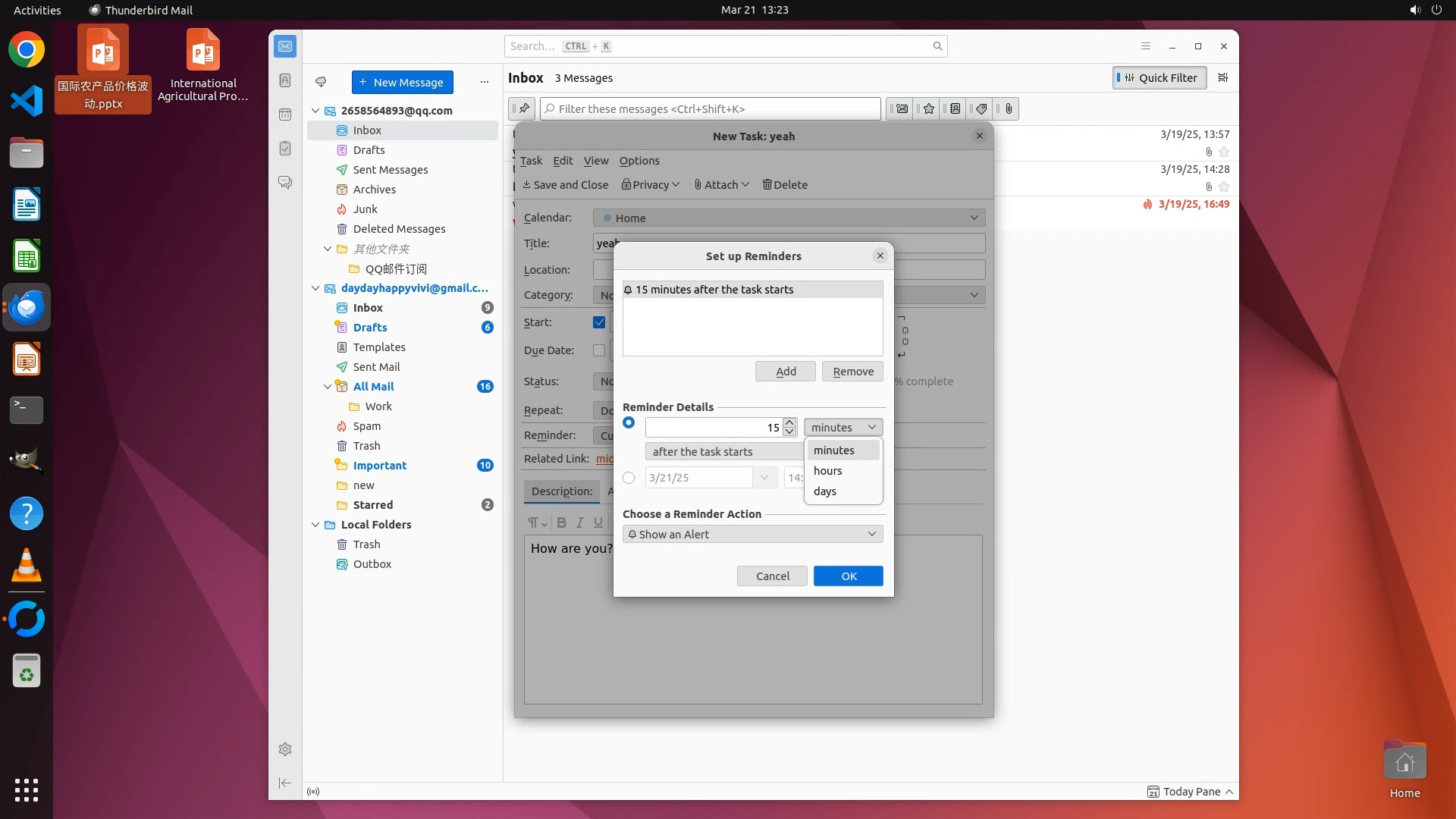The width and height of the screenshot is (1456, 819).
Task: Open the Tasks sidebar icon
Action: click(x=285, y=149)
